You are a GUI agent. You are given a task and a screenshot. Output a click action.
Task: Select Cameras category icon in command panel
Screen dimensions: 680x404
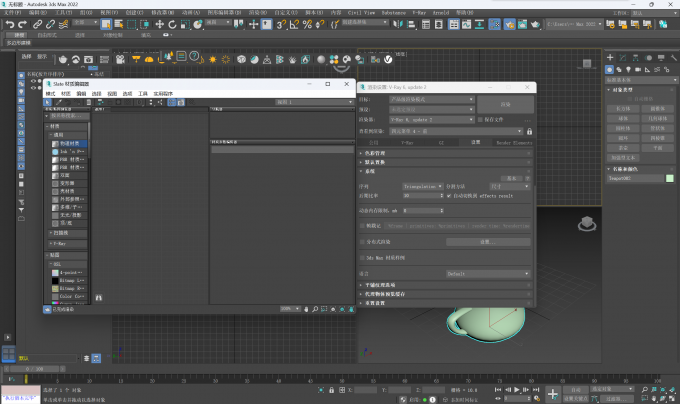(638, 69)
